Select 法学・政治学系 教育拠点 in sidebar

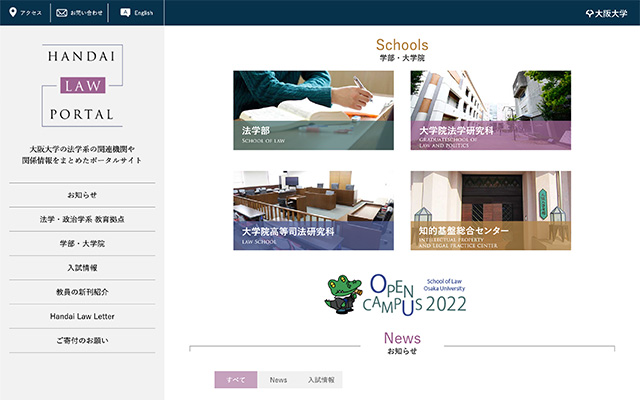pyautogui.click(x=82, y=219)
